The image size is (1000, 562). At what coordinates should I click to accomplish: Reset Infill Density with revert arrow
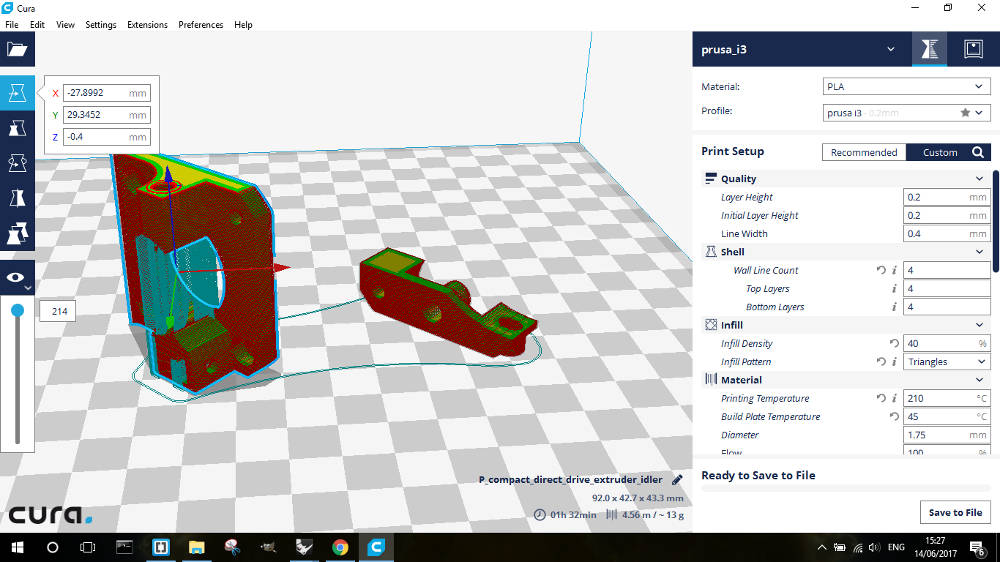pos(894,343)
